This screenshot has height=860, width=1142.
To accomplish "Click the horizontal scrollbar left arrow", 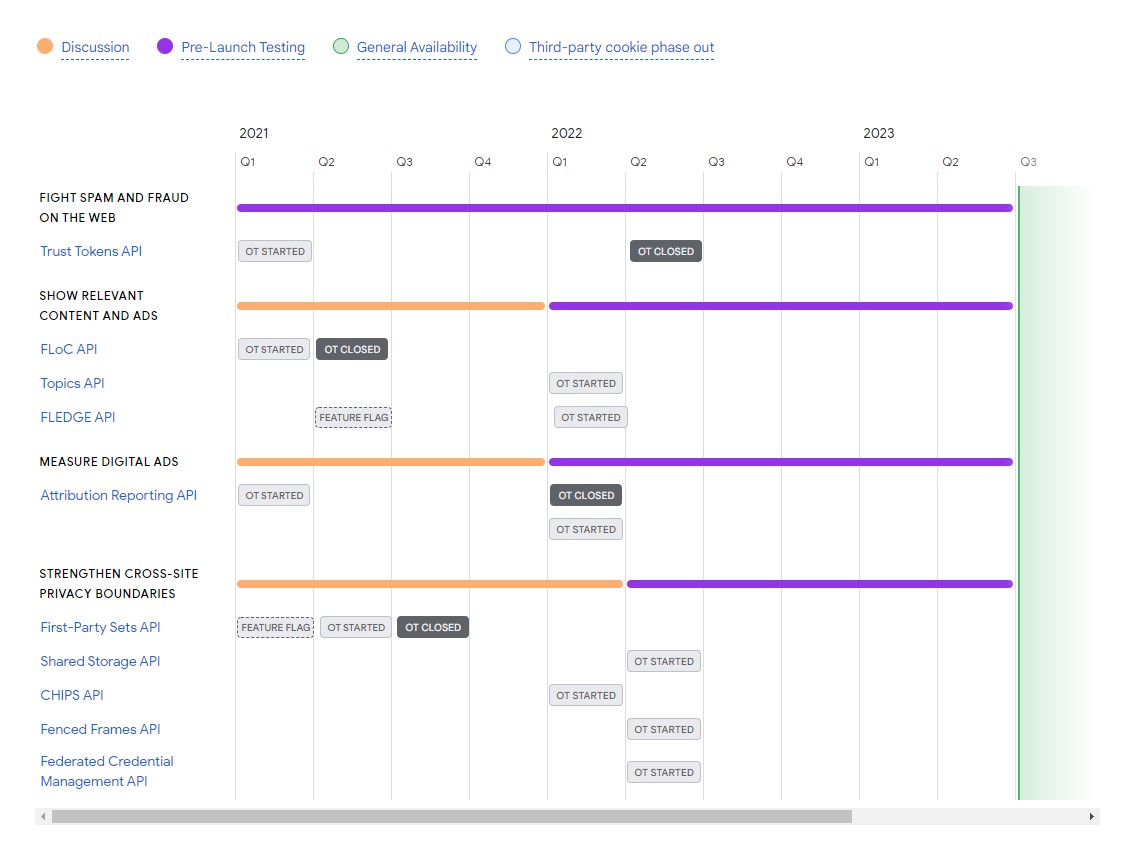I will [x=43, y=816].
